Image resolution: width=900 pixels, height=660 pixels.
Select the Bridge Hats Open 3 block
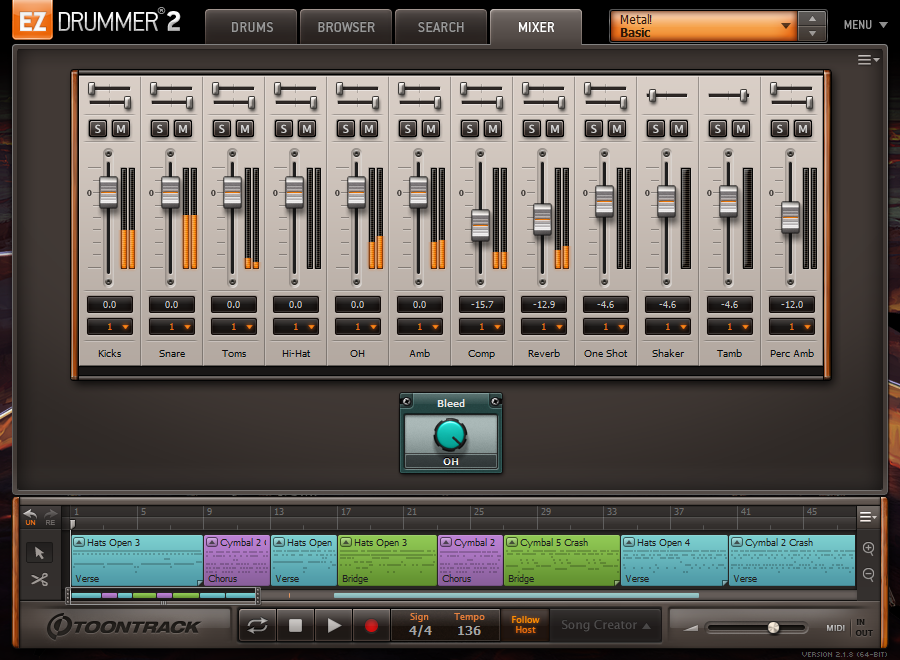387,561
